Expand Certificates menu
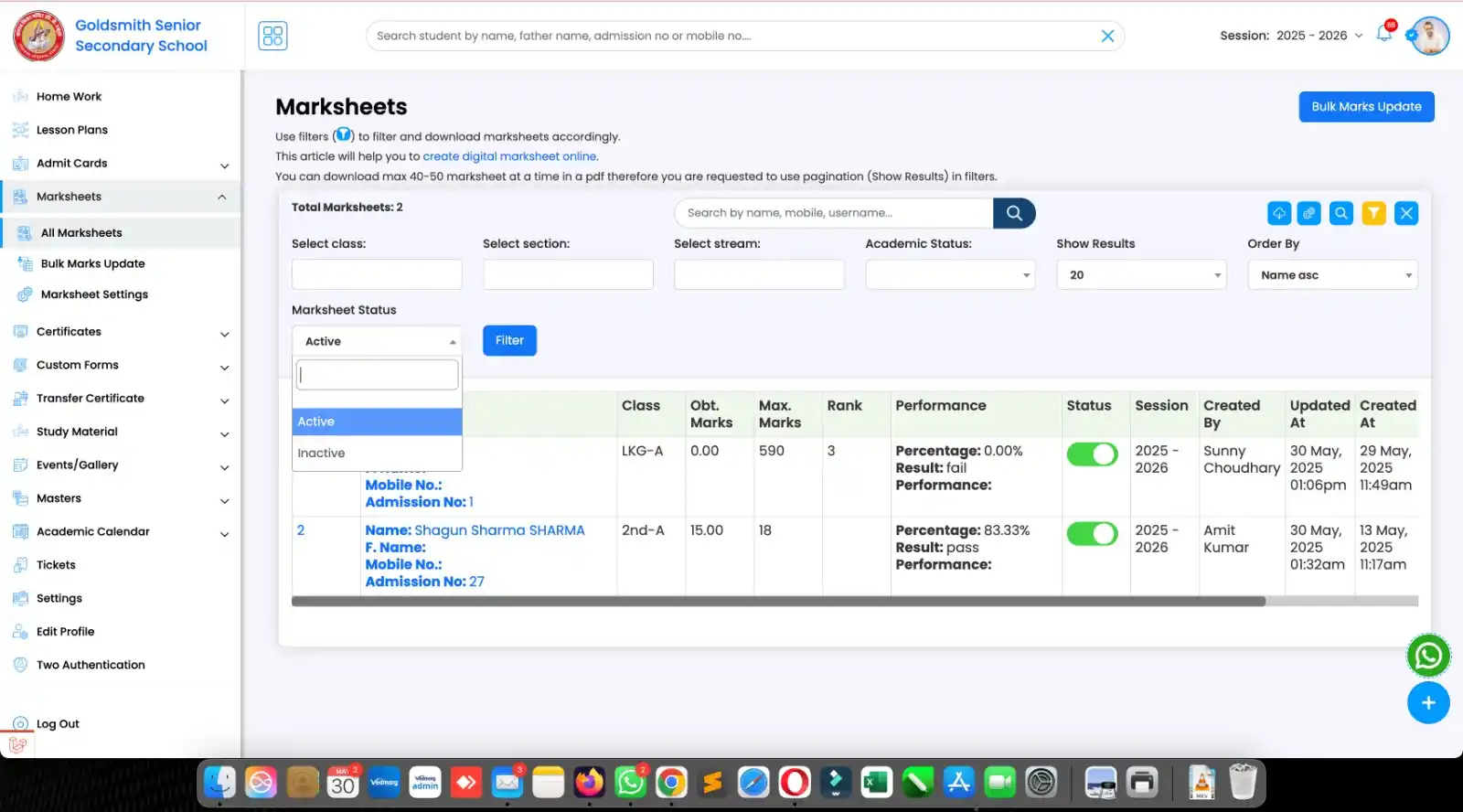The image size is (1463, 812). (224, 333)
